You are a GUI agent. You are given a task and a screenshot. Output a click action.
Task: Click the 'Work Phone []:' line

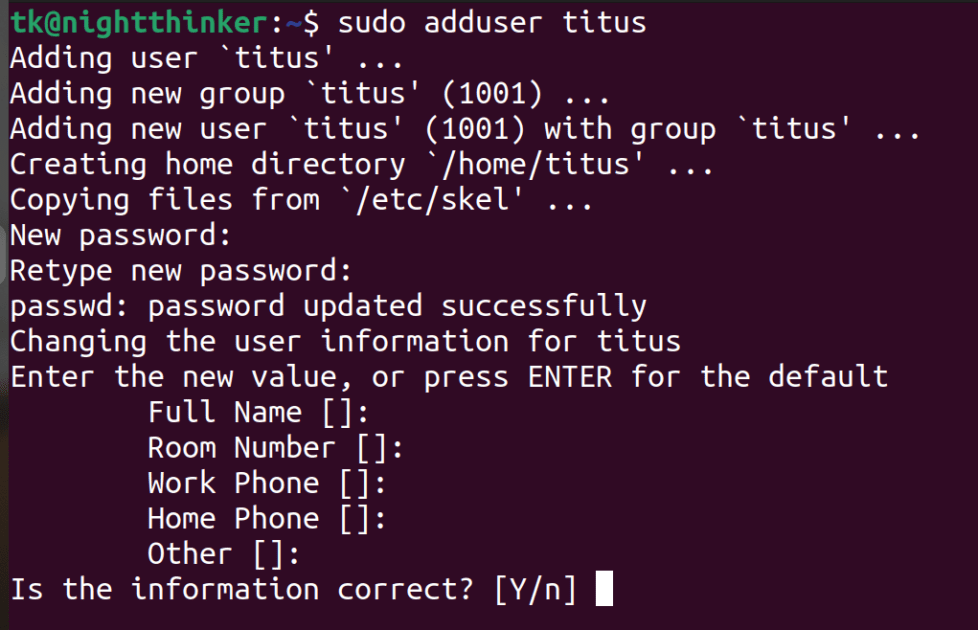[267, 483]
